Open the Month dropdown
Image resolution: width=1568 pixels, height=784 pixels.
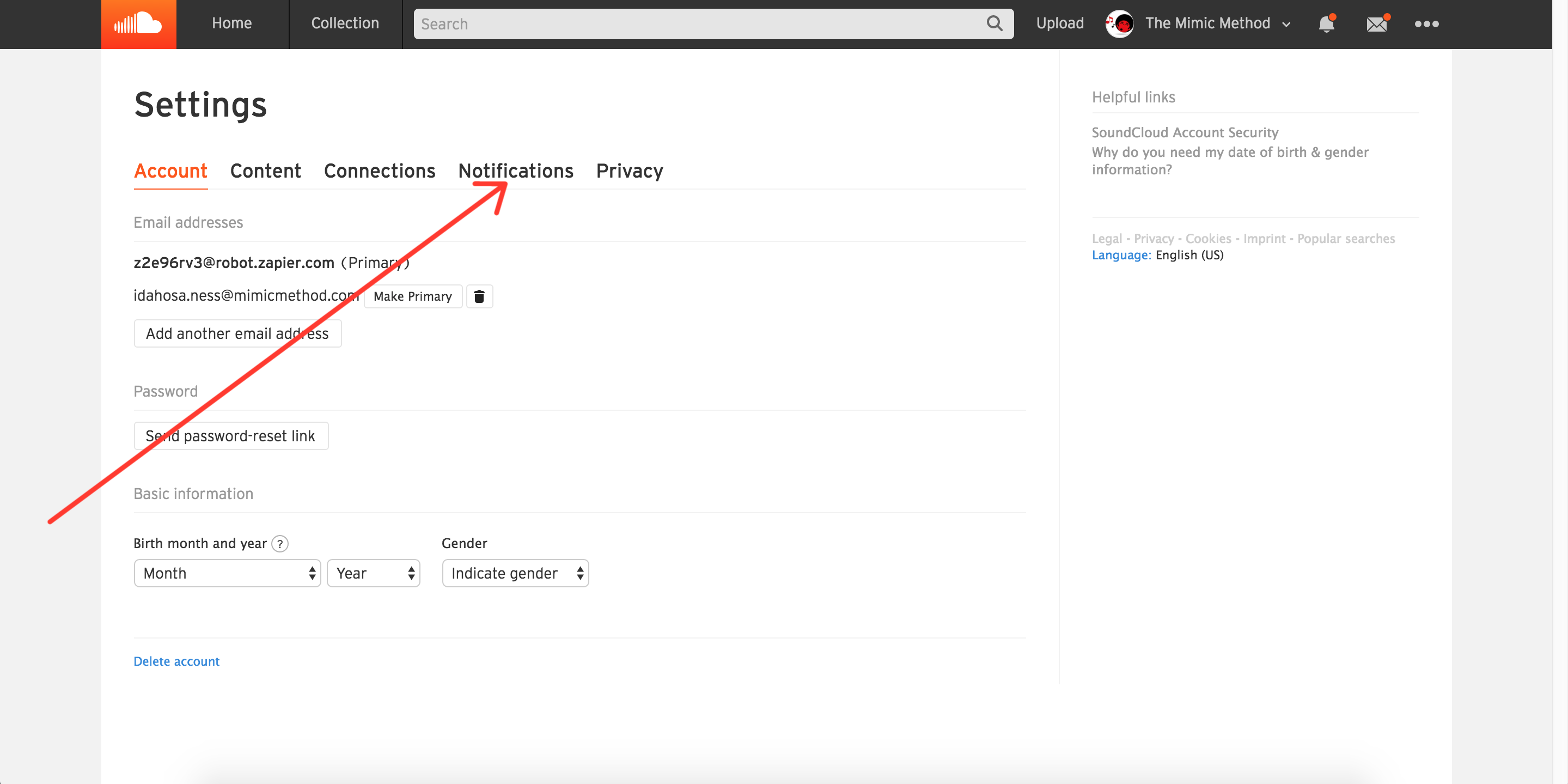(x=227, y=573)
